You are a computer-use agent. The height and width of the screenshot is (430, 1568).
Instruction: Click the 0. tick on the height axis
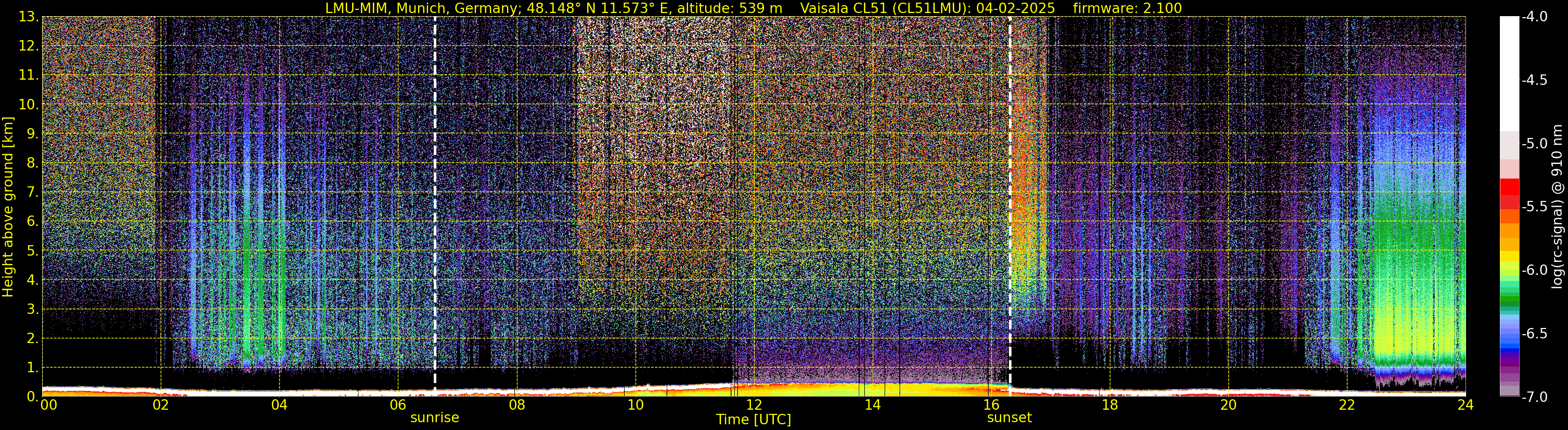[x=33, y=397]
